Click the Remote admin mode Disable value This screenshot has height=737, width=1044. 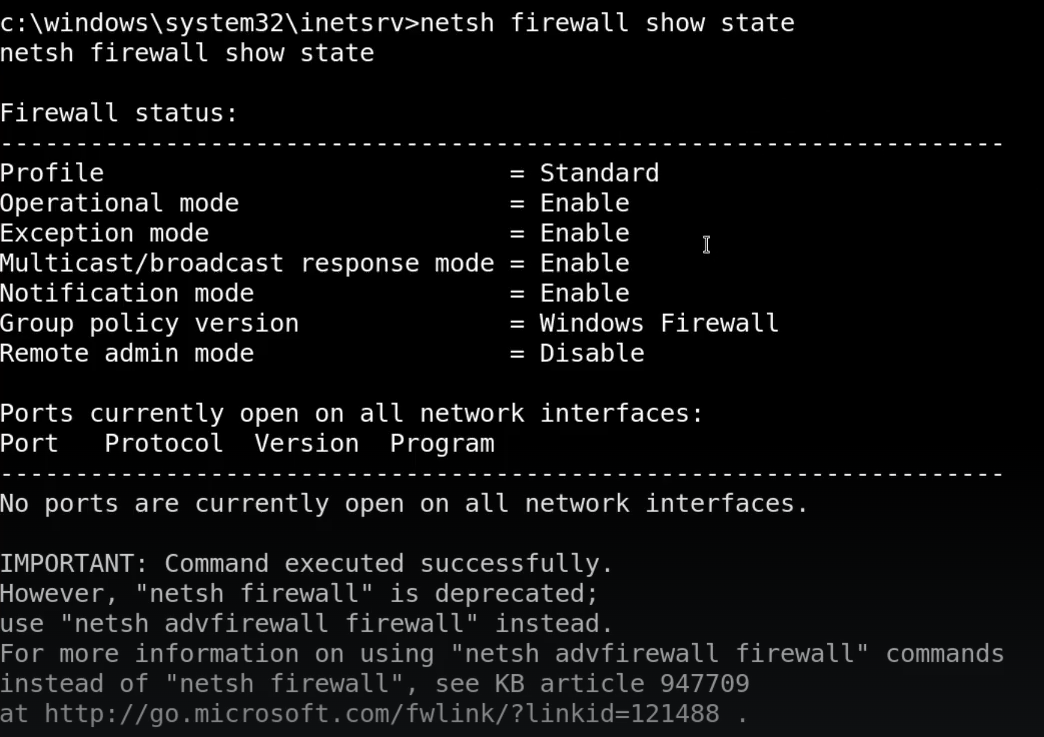(x=591, y=353)
